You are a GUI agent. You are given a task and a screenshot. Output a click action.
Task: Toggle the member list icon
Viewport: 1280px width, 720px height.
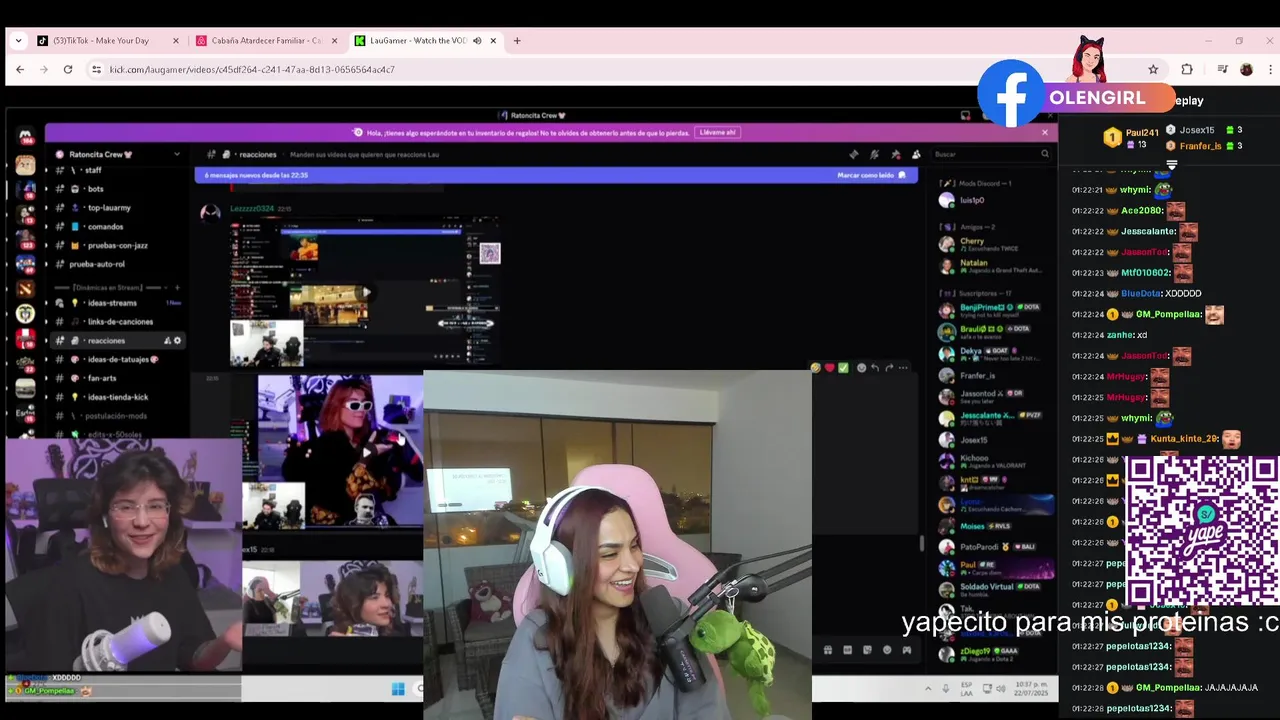tap(916, 154)
